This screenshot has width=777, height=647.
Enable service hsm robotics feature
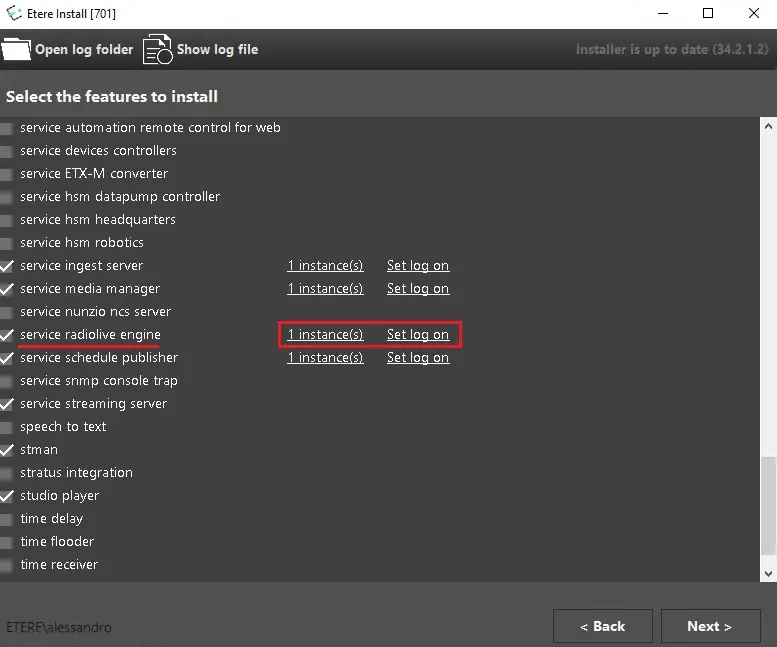pyautogui.click(x=8, y=243)
